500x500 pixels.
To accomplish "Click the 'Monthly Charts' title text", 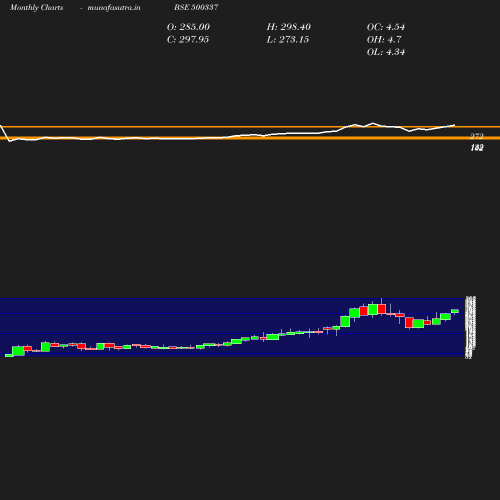I will [x=37, y=7].
